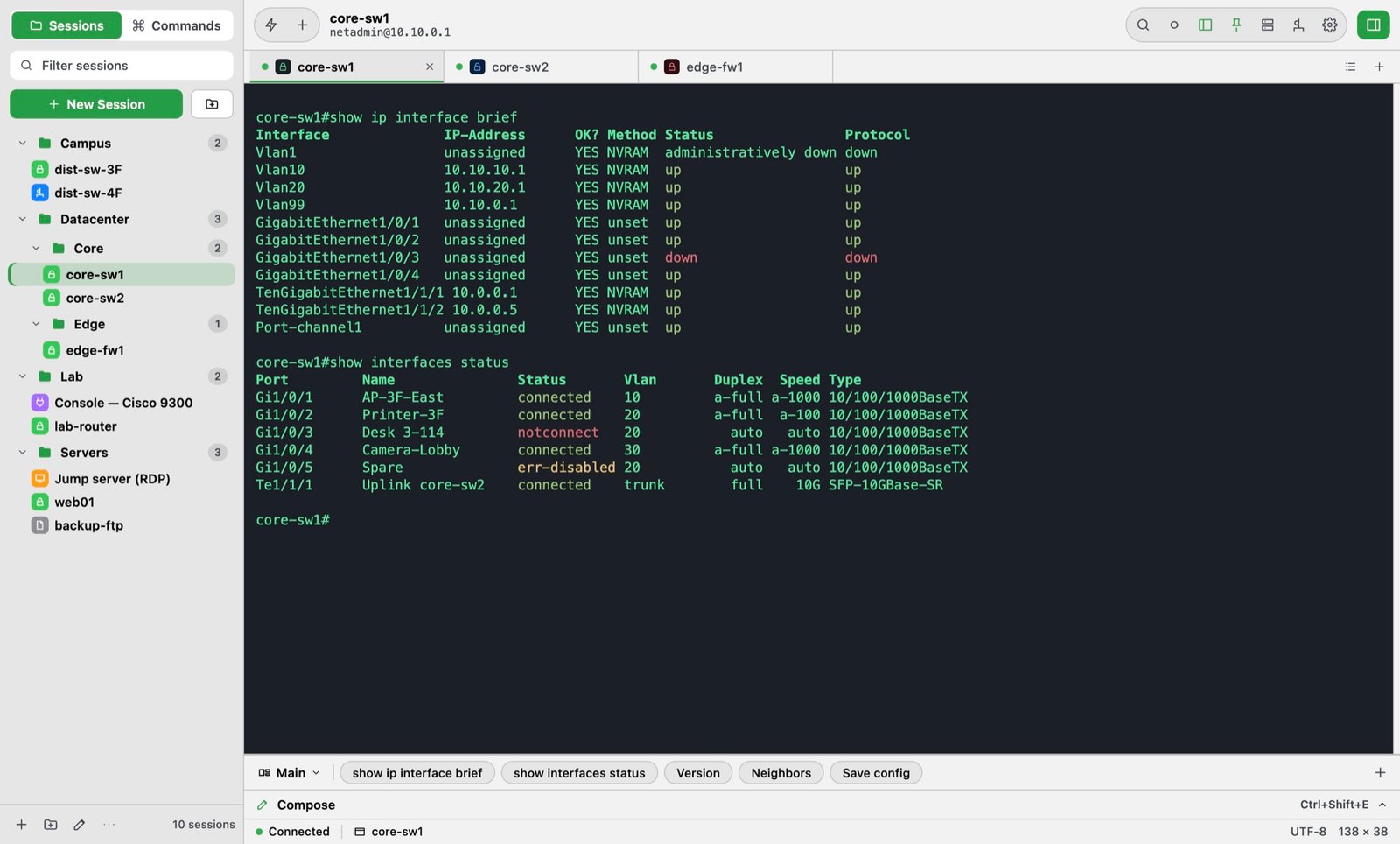This screenshot has height=844, width=1400.
Task: Add a session with the sidebar footer plus
Action: point(22,825)
